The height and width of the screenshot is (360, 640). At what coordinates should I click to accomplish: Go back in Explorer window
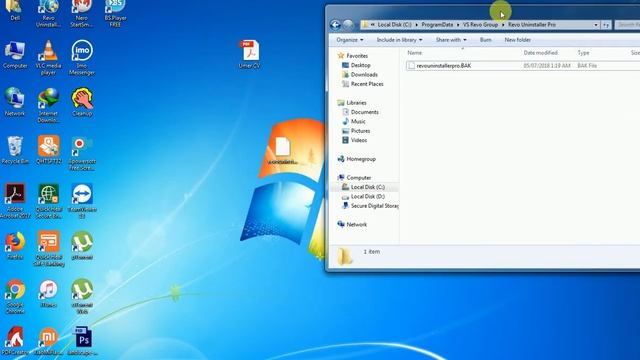[x=335, y=25]
